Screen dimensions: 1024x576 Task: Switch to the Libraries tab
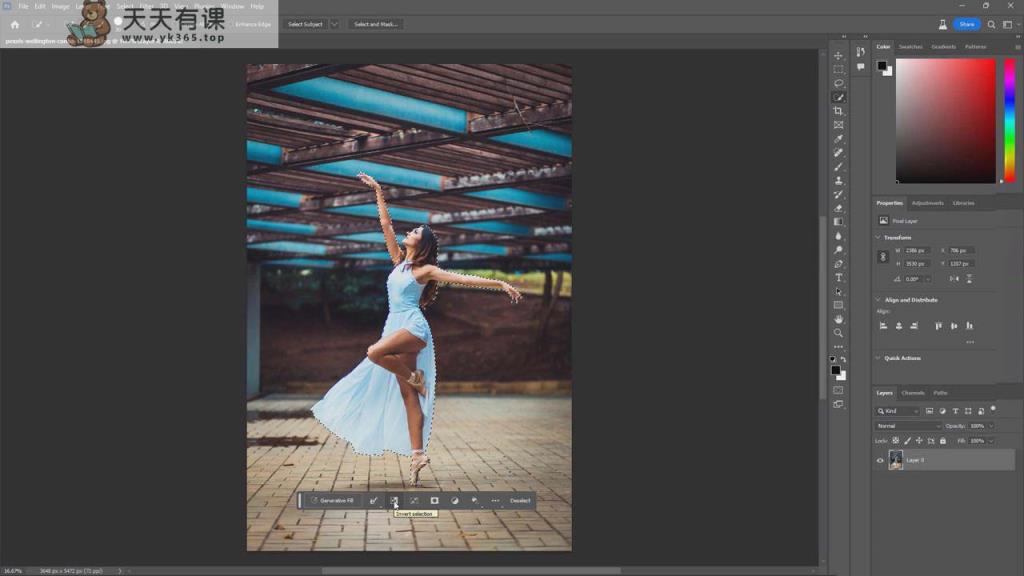(x=963, y=203)
